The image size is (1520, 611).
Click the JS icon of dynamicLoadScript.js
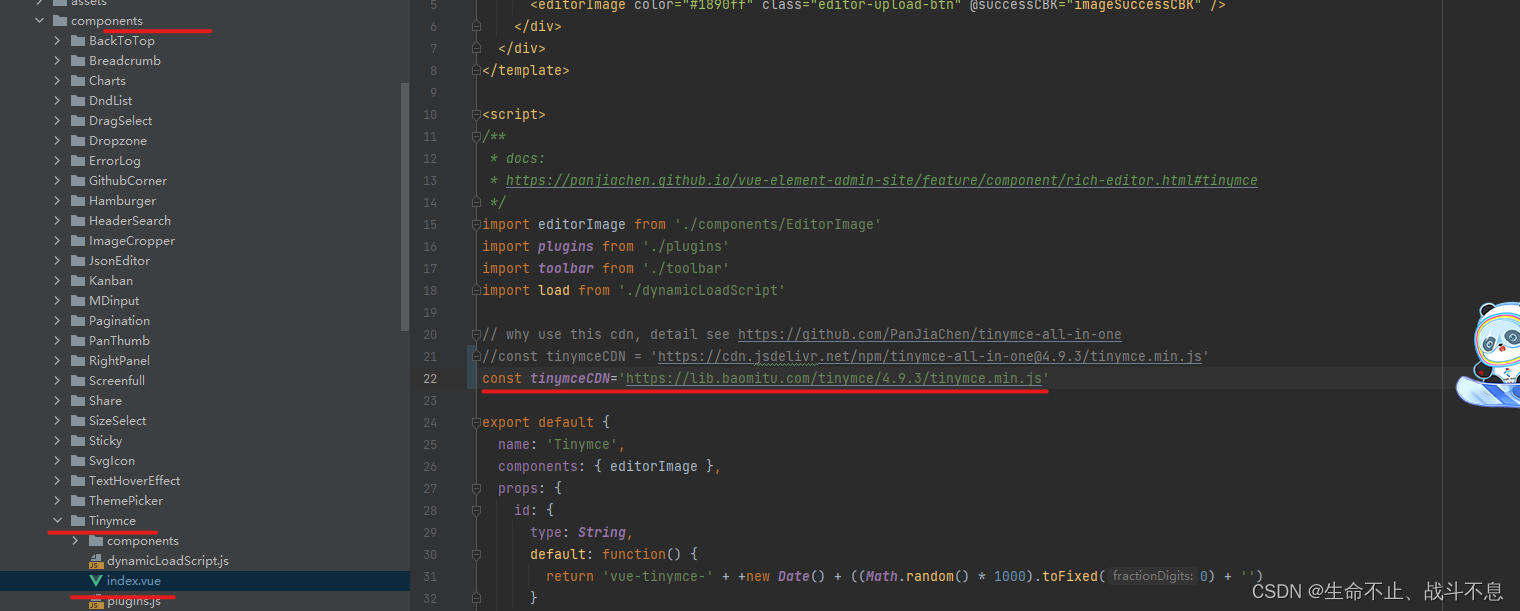click(x=96, y=560)
